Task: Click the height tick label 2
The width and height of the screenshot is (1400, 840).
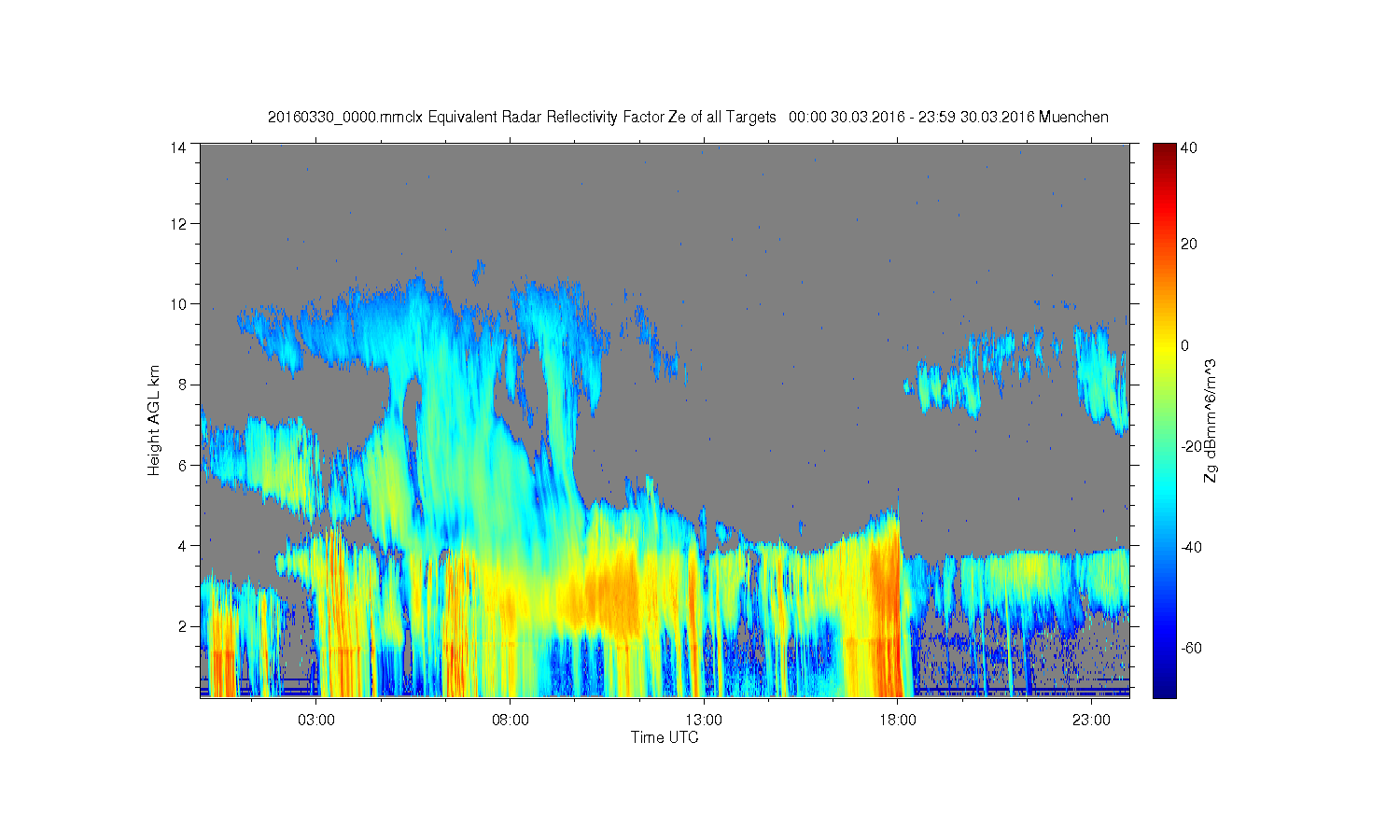Action: pos(183,625)
